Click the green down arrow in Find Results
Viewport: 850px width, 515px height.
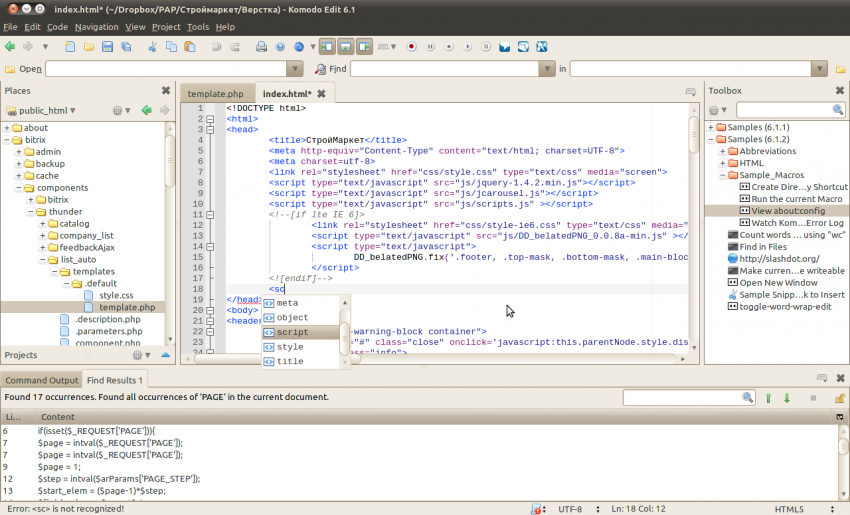[x=787, y=398]
